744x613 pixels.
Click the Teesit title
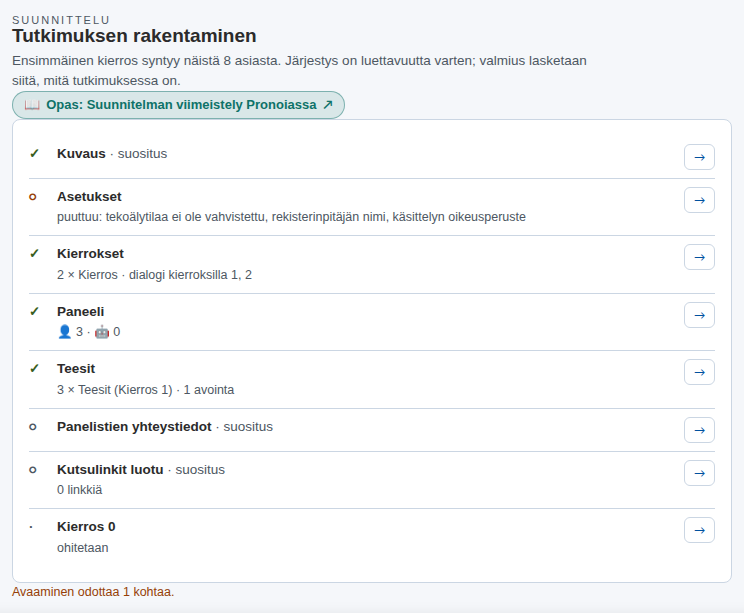pos(76,368)
